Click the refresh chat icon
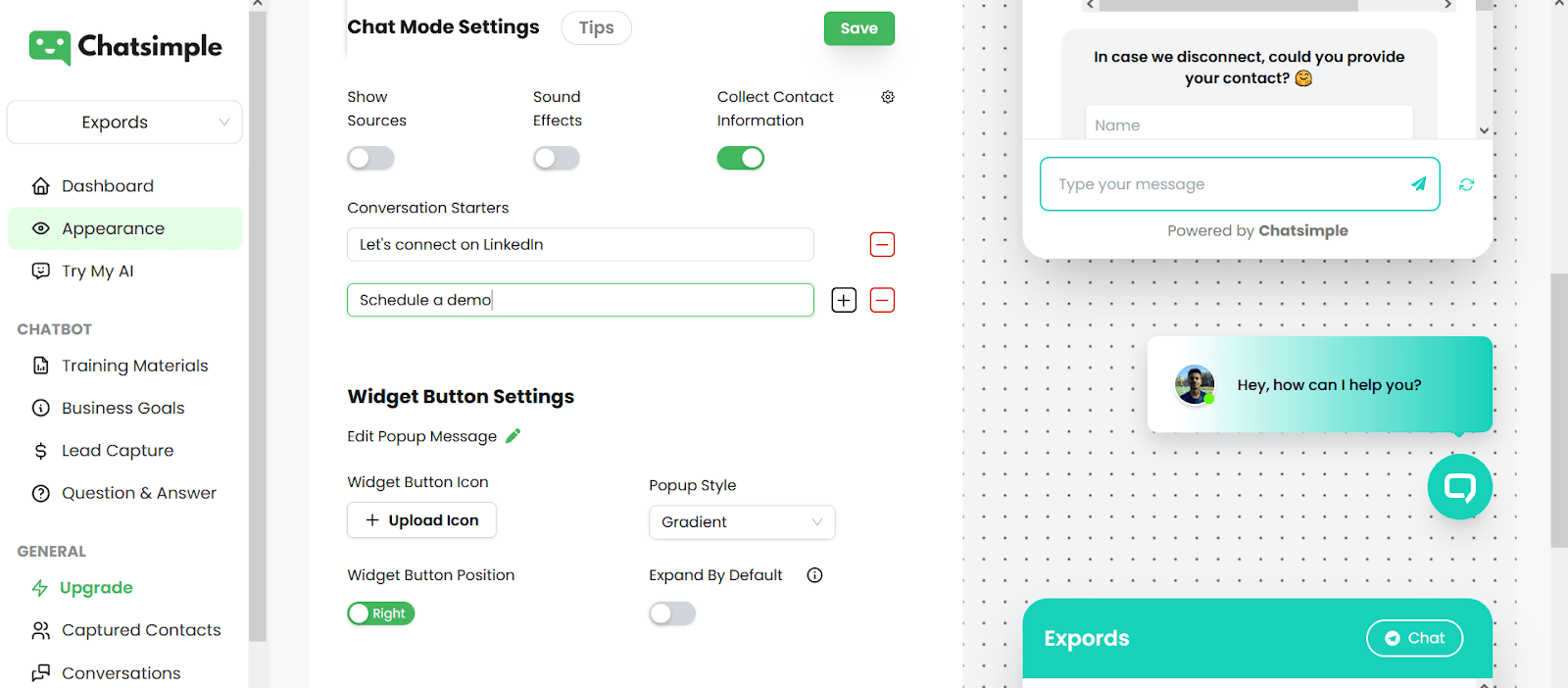Screen dimensions: 1568x688 pos(1466,184)
